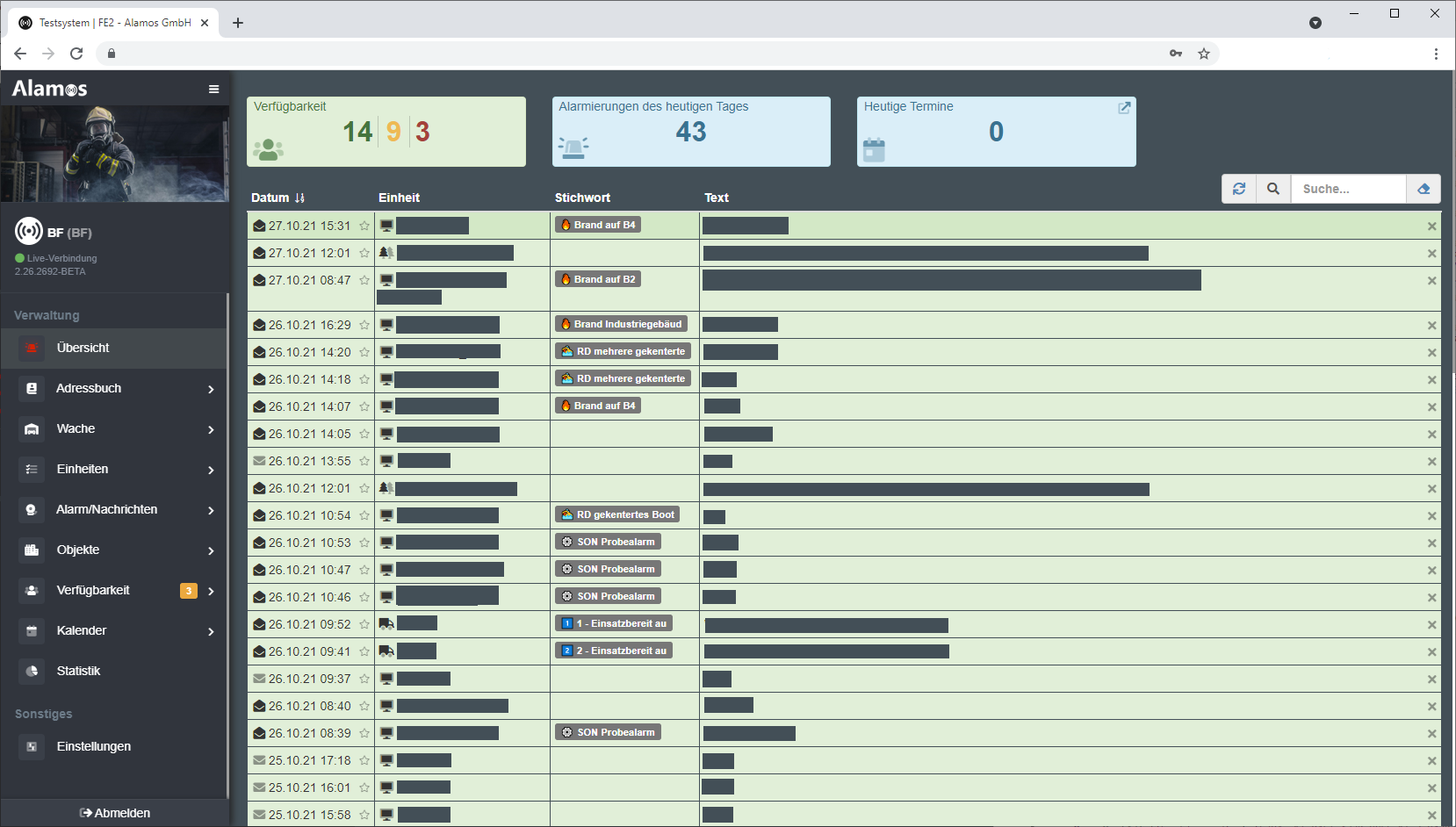Screen dimensions: 1456x827
Task: Remove the 27.10.21 15:31 alarm entry with X
Action: coord(1431,227)
